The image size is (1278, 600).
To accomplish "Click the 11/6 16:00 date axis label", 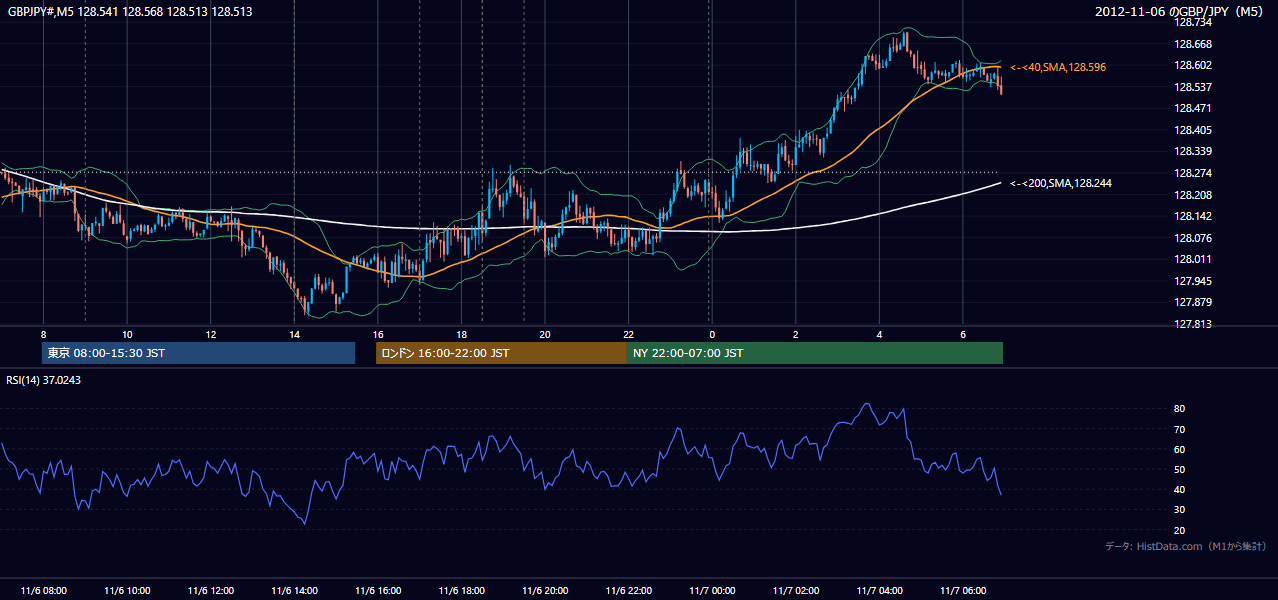I will tap(377, 591).
